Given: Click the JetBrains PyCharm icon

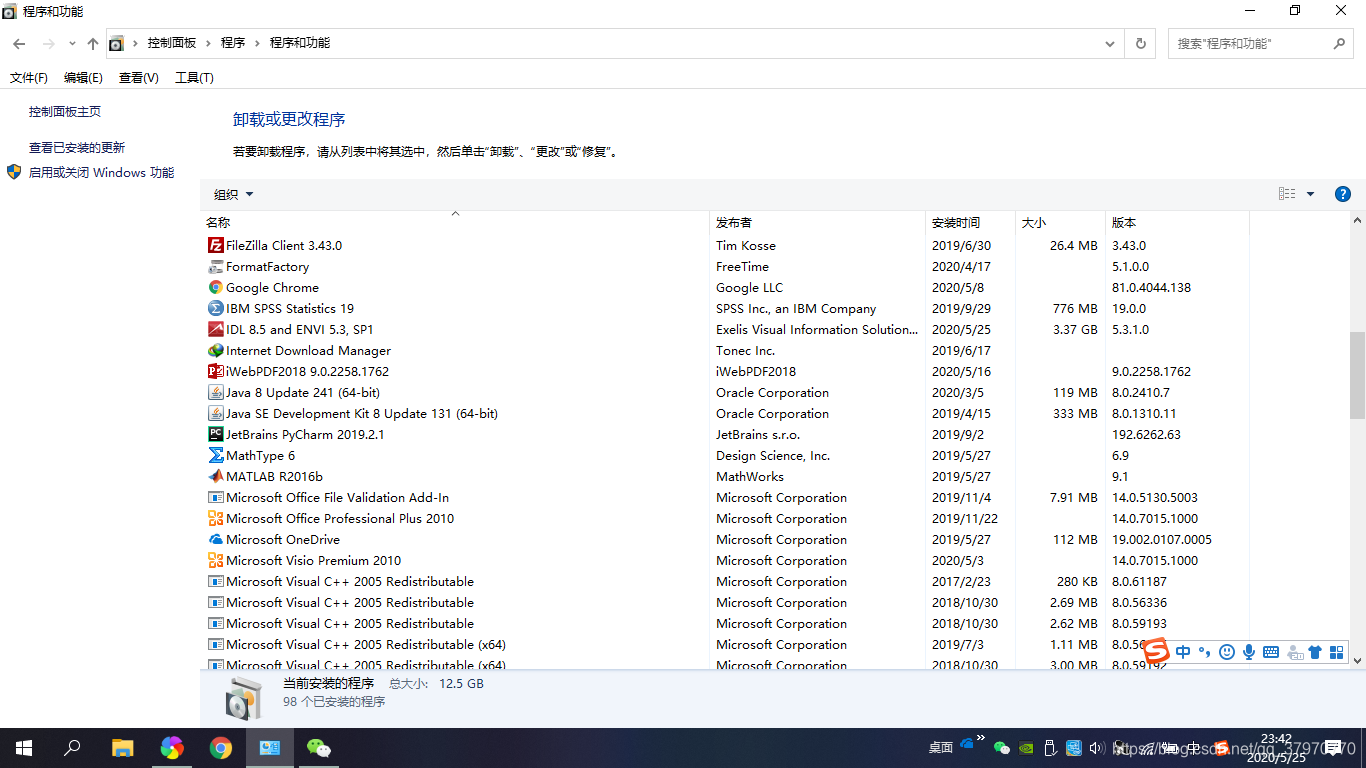Looking at the screenshot, I should coord(215,434).
